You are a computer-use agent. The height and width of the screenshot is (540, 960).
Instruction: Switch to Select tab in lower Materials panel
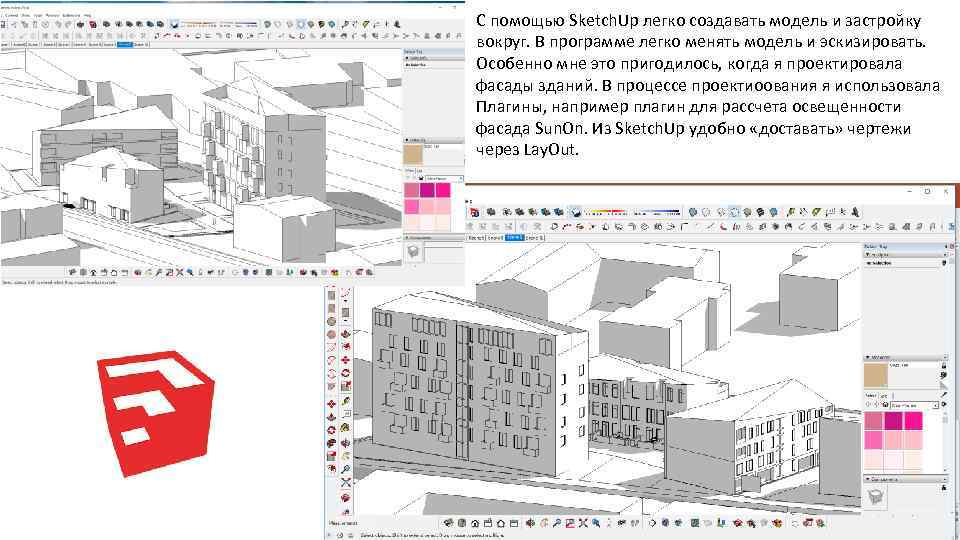click(871, 396)
